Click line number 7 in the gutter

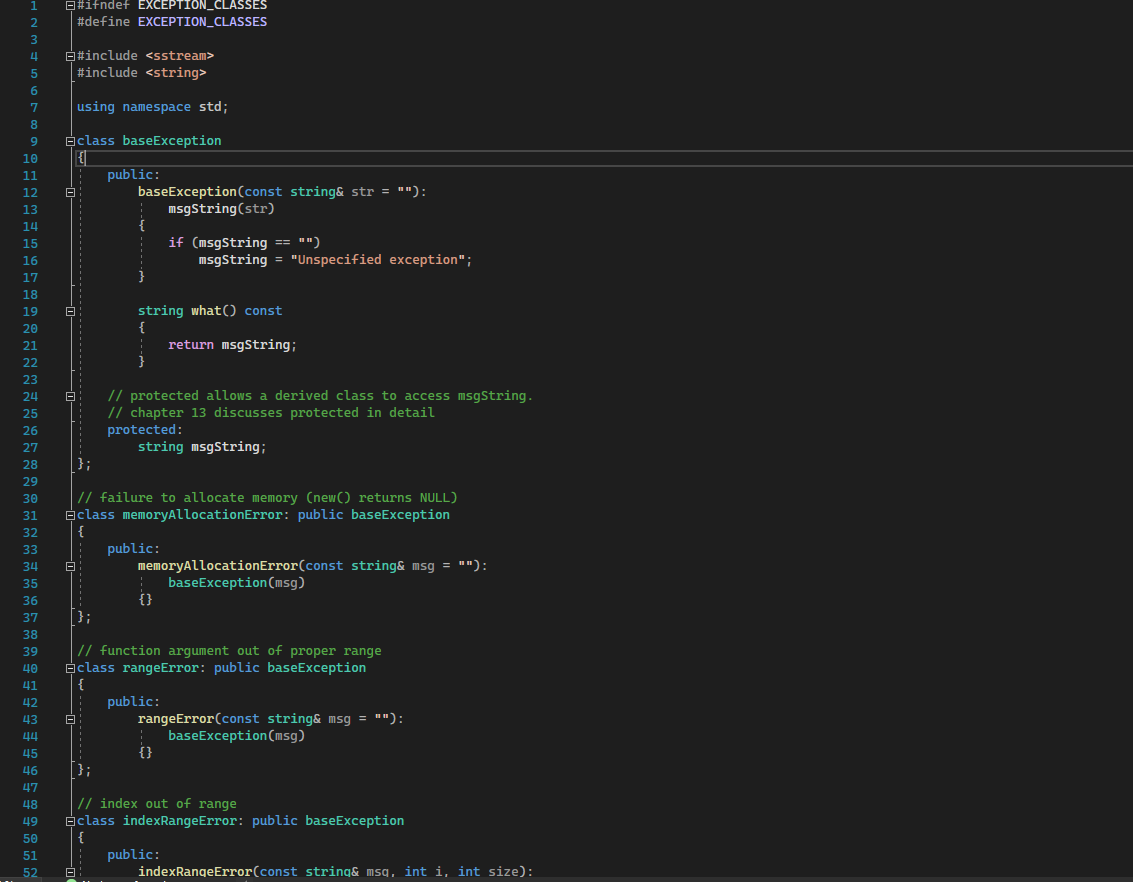point(34,108)
